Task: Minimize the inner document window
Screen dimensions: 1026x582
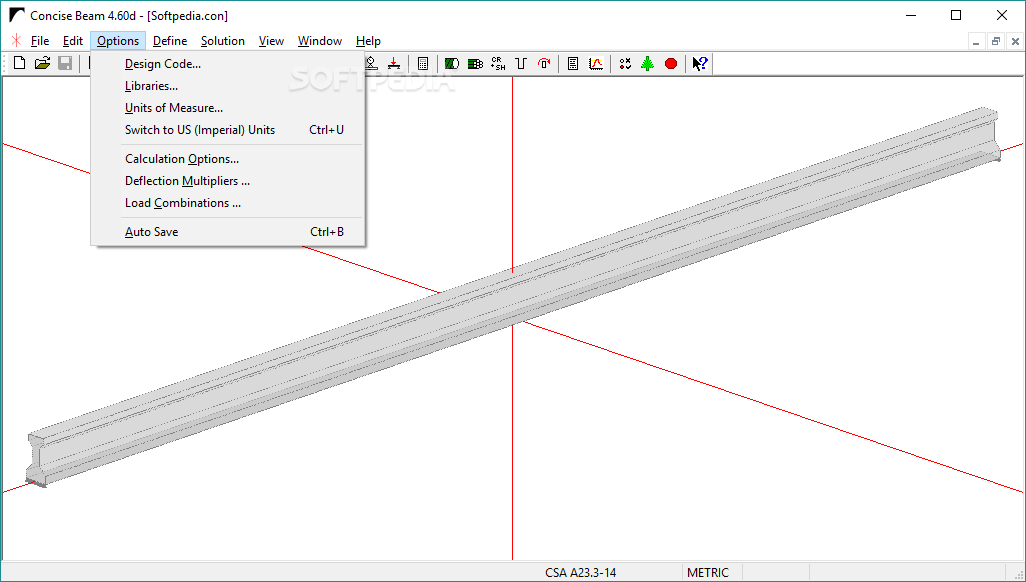Action: (x=976, y=41)
